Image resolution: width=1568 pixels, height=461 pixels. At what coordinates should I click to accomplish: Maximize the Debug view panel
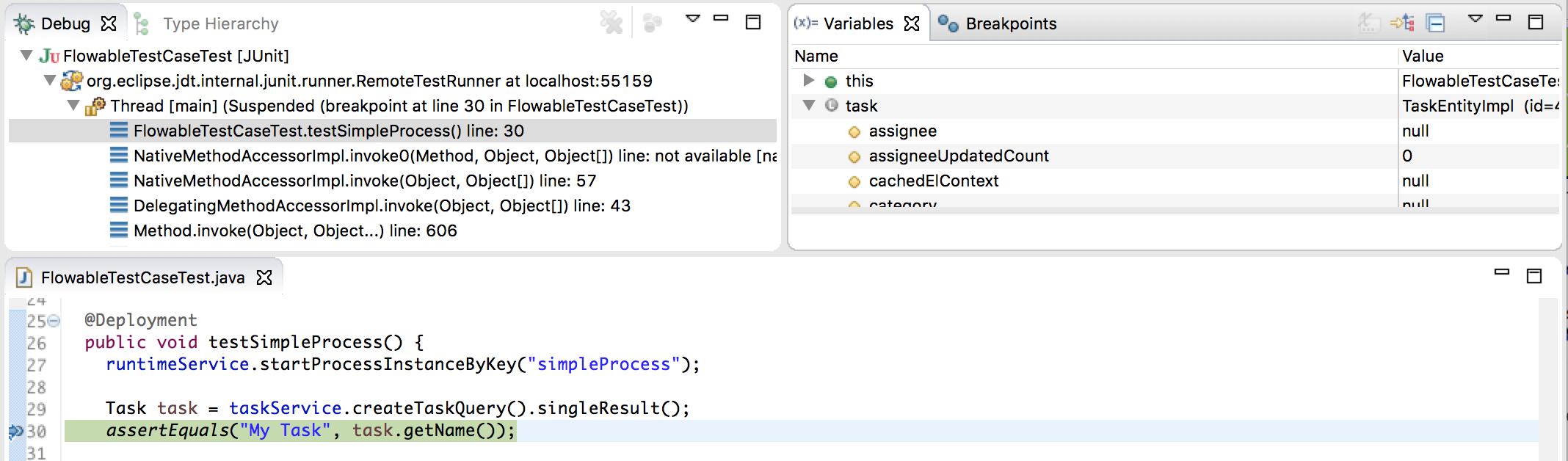[x=753, y=22]
